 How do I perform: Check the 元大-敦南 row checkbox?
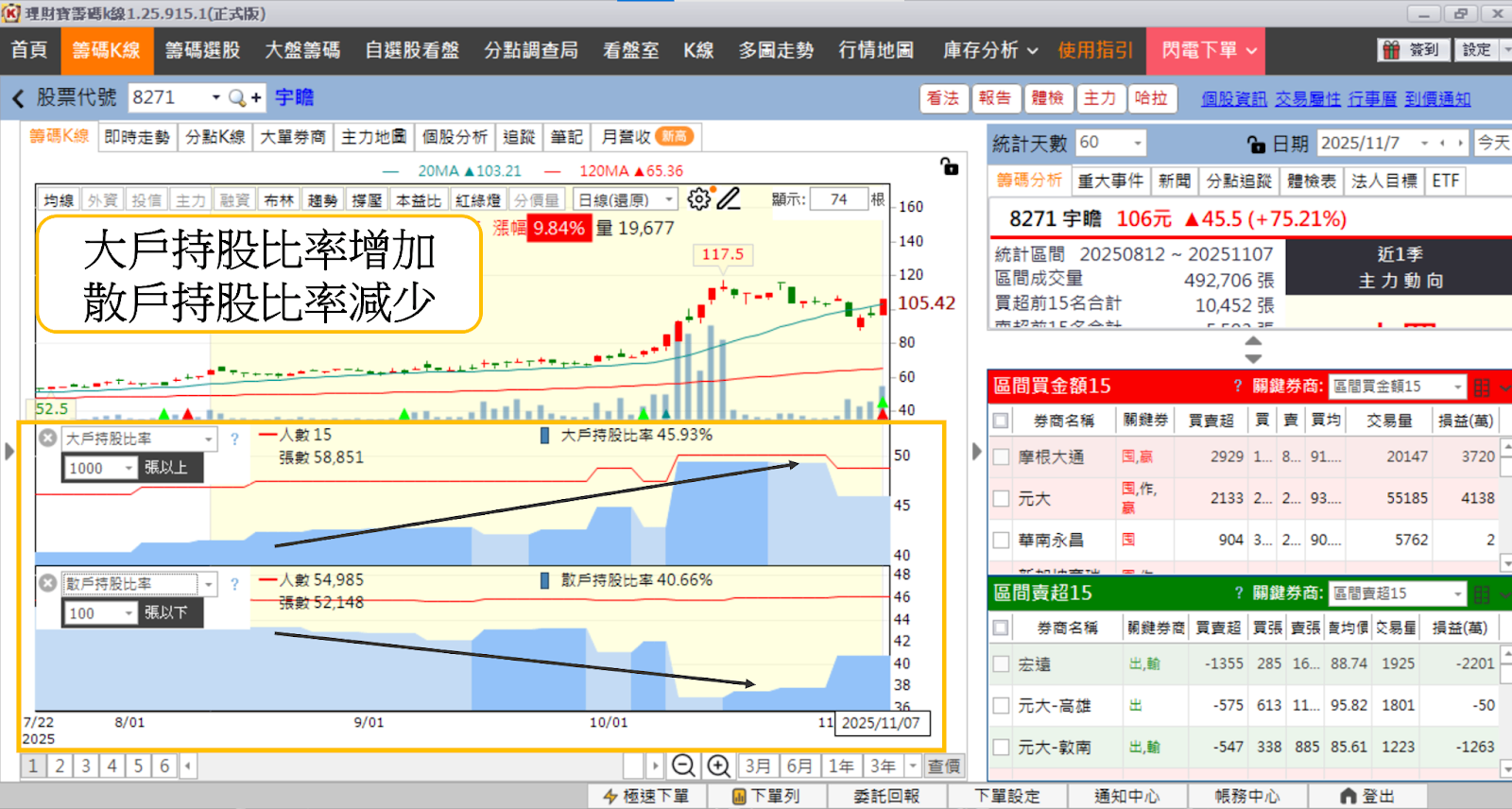coord(1001,747)
